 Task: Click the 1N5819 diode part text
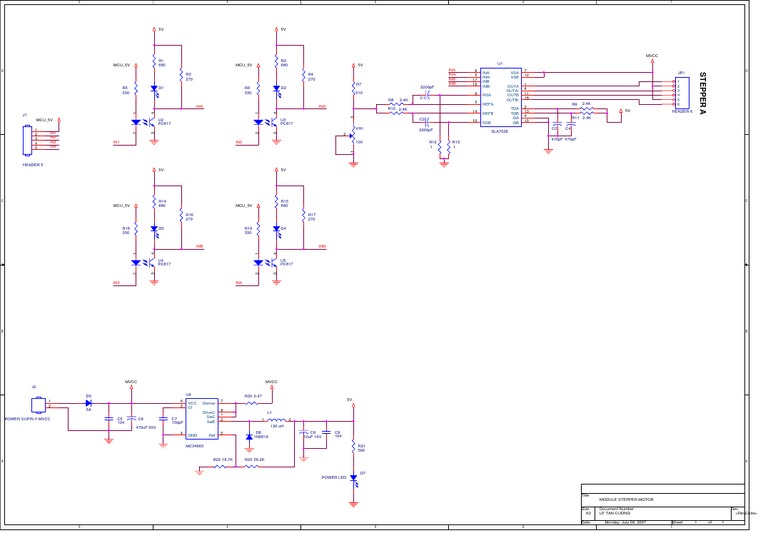[262, 437]
